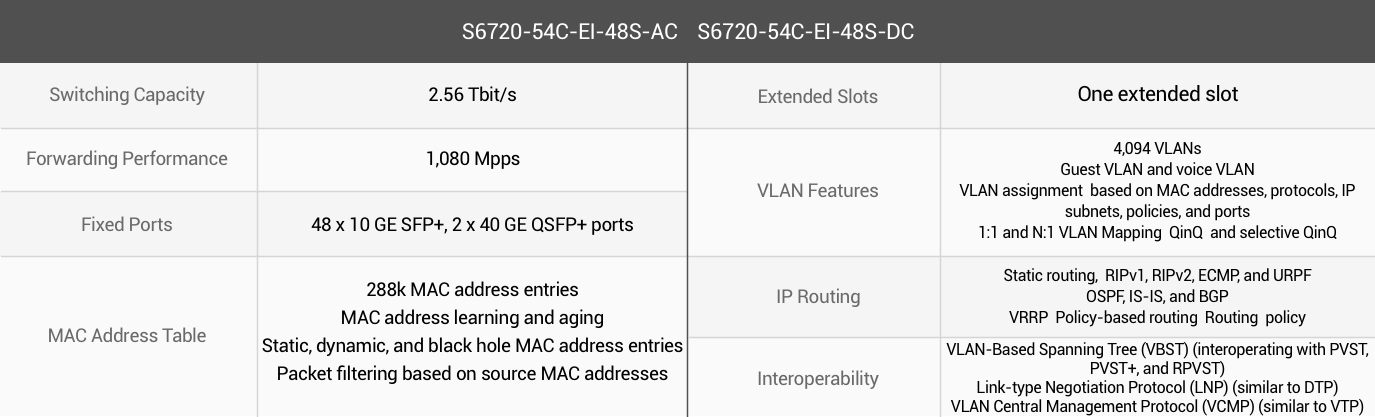Click Guest VLAN and voice VLAN line
This screenshot has width=1375, height=417.
click(x=1157, y=170)
